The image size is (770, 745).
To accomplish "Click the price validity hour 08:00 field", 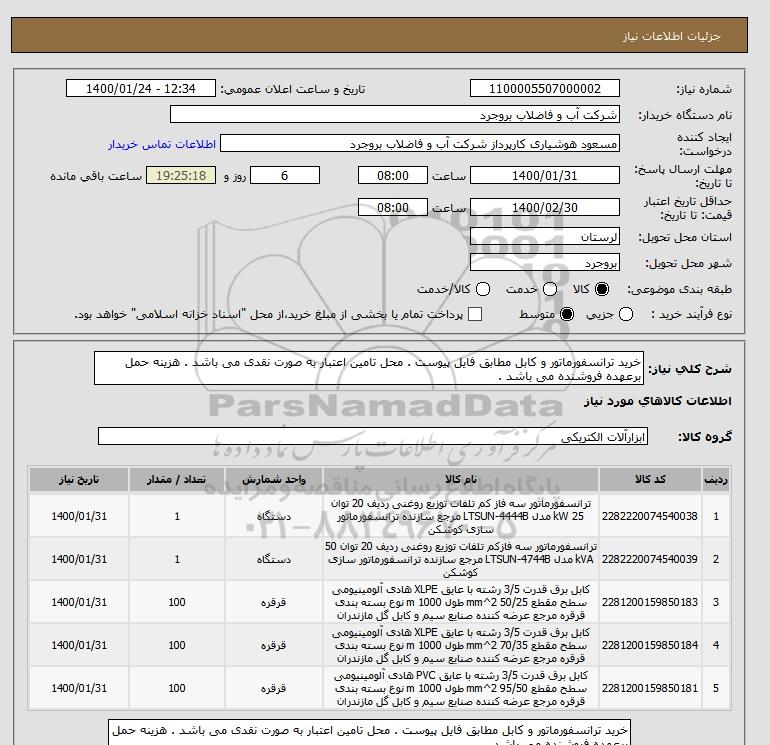I will (x=393, y=207).
